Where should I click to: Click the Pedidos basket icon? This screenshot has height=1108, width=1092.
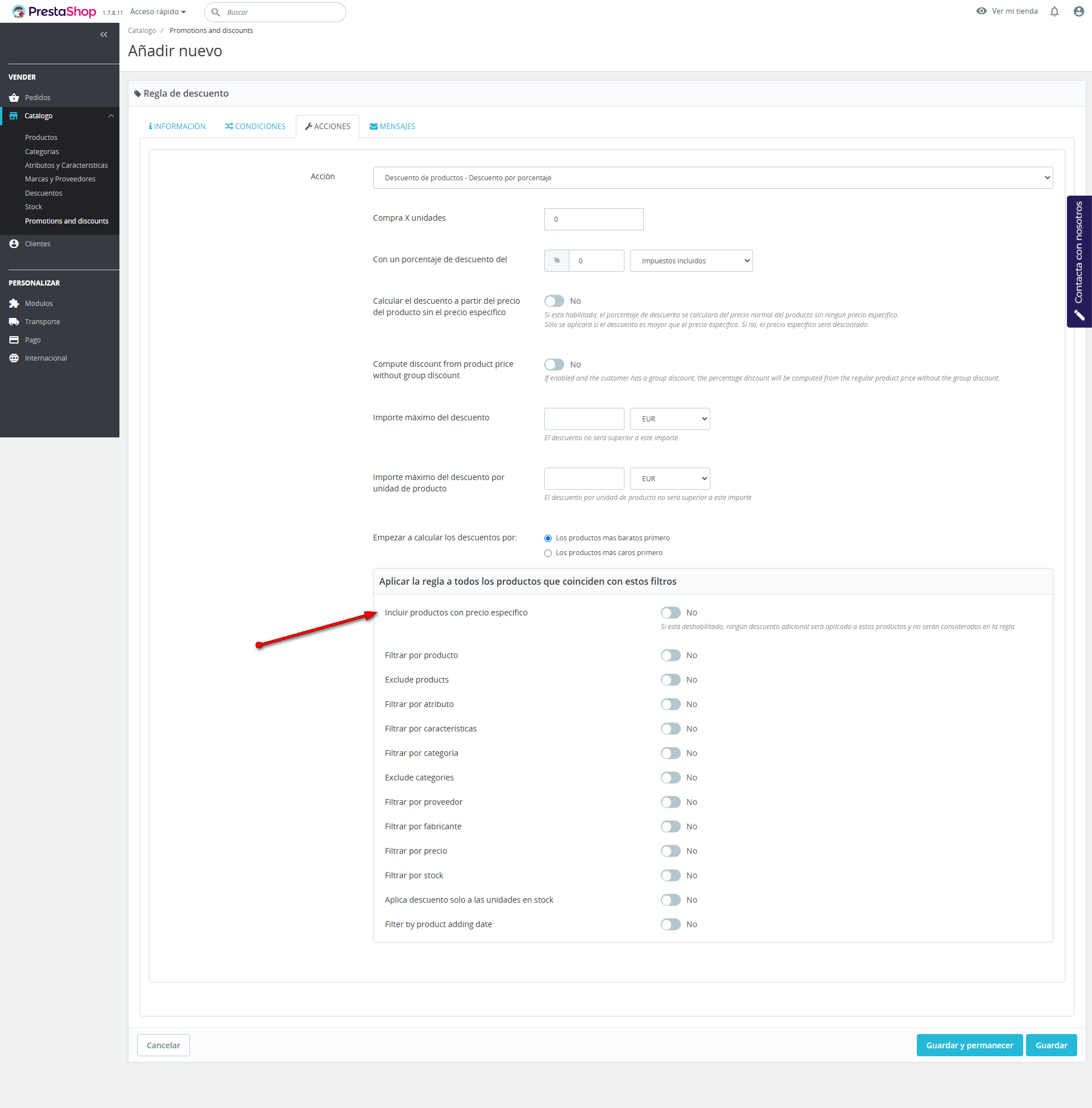[14, 98]
